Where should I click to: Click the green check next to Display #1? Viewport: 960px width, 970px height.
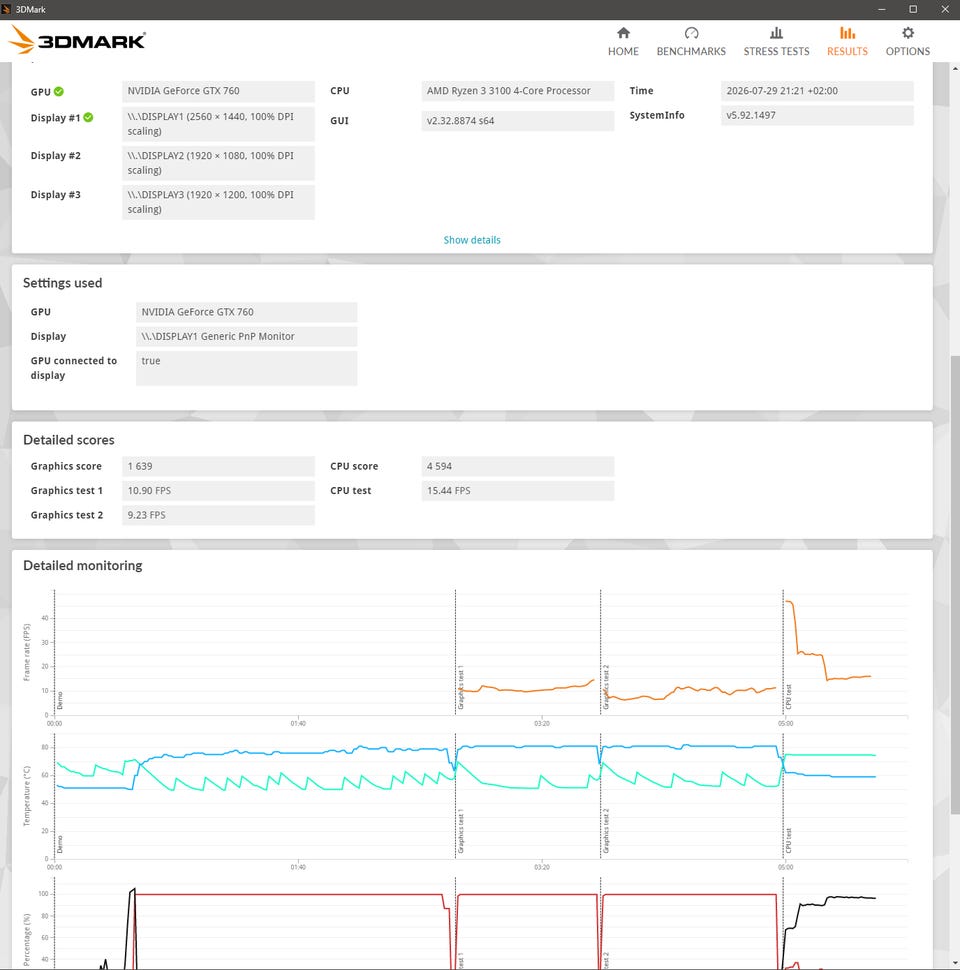point(88,118)
